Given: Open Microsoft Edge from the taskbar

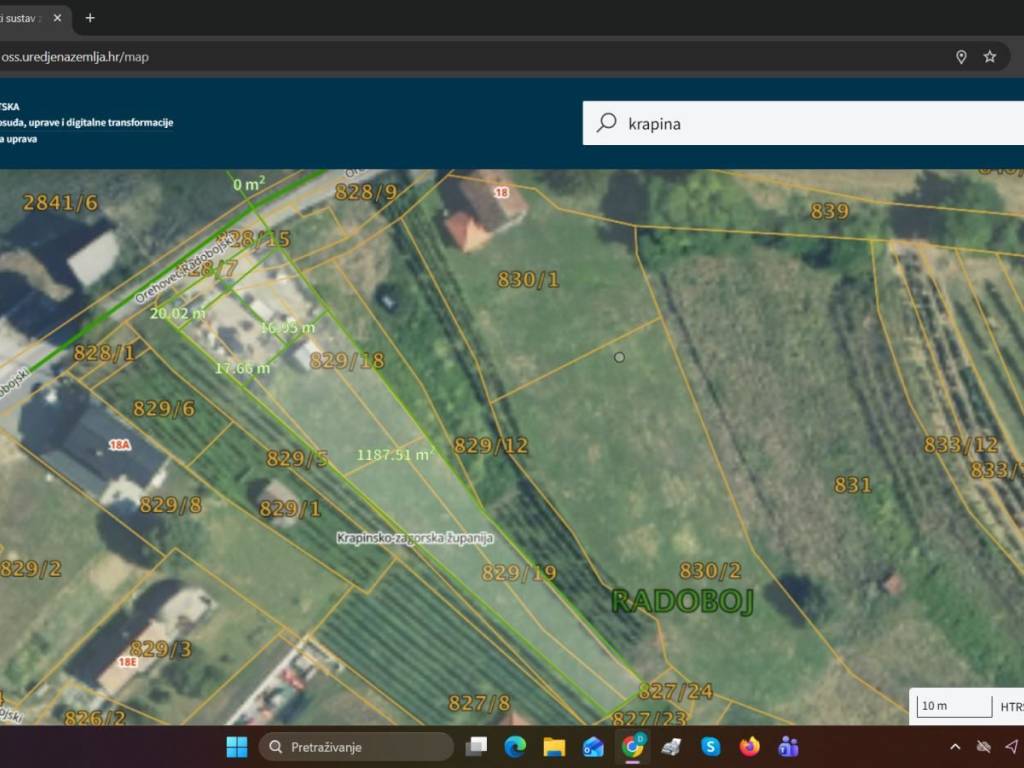Looking at the screenshot, I should [515, 747].
